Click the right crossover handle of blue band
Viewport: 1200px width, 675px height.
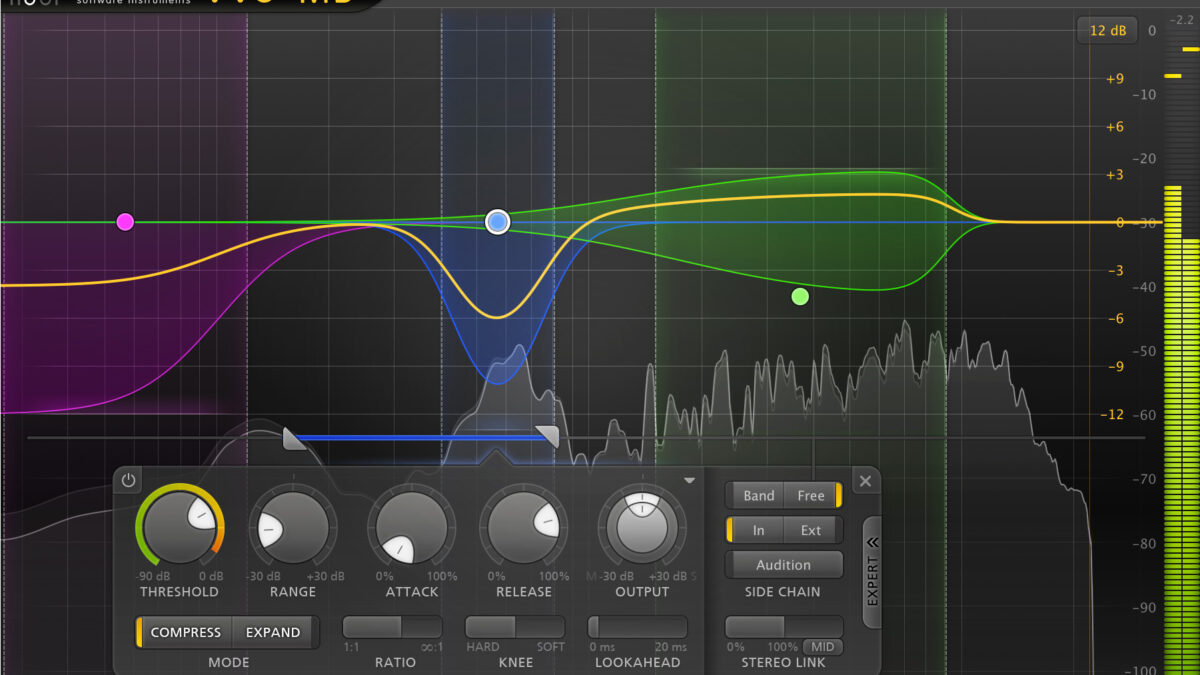(547, 435)
